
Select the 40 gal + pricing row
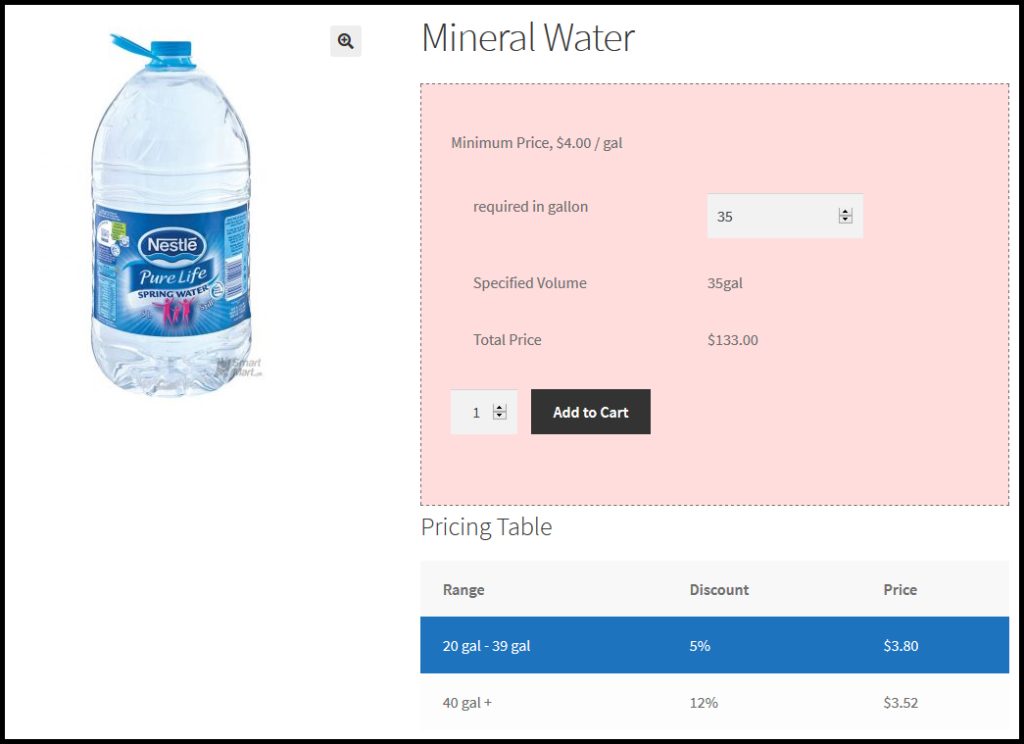point(714,703)
